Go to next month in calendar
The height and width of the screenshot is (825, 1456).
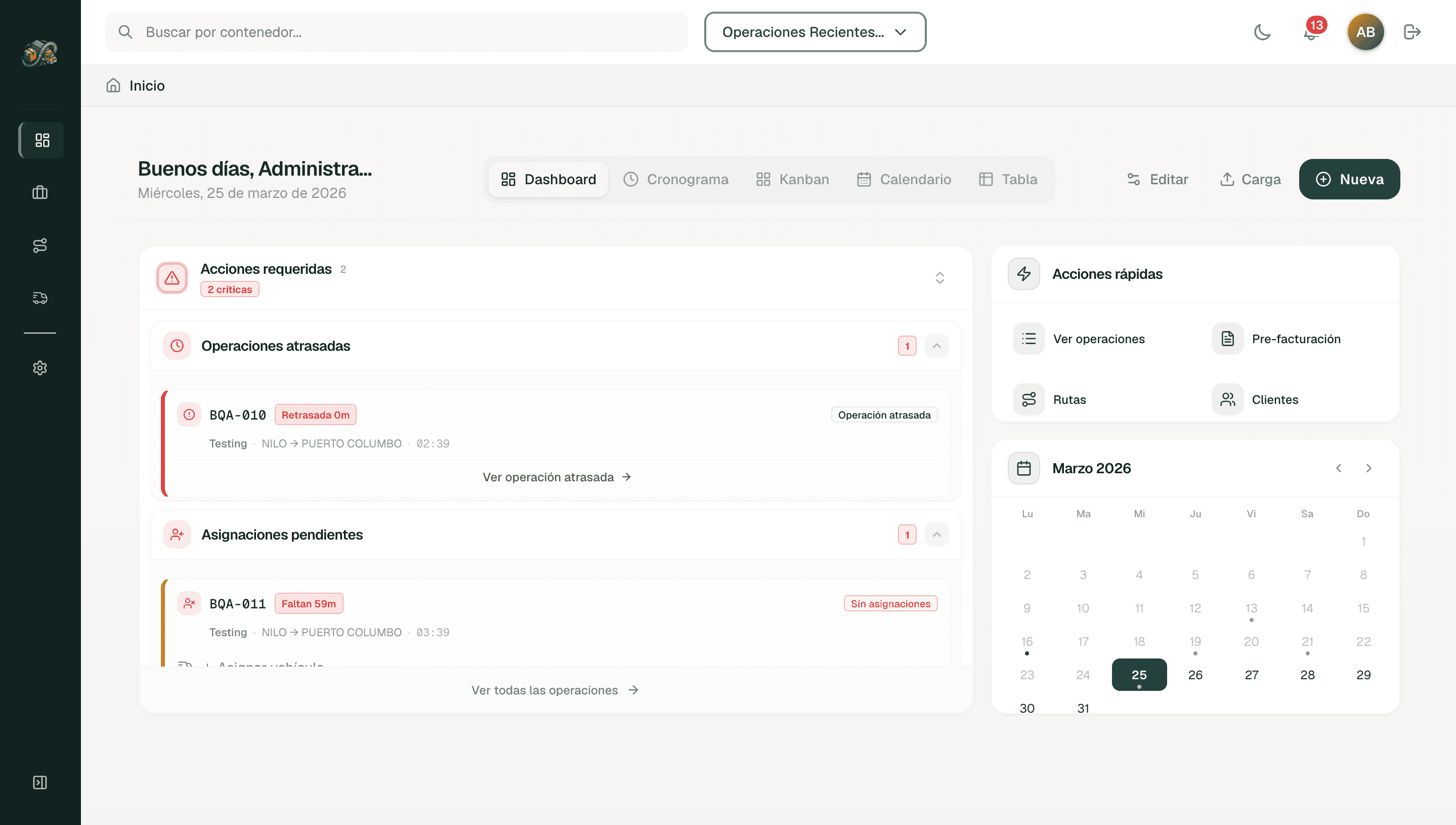click(x=1369, y=469)
